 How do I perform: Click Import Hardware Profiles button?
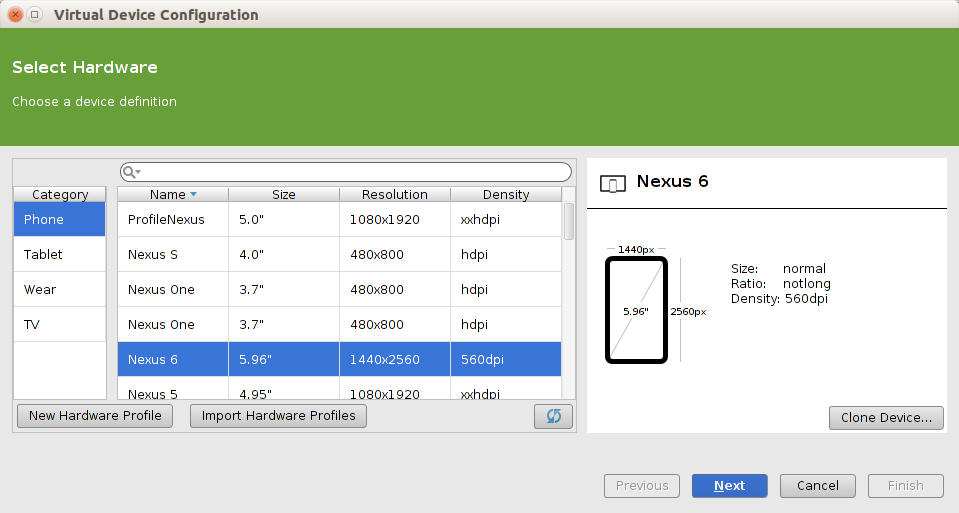(x=279, y=416)
